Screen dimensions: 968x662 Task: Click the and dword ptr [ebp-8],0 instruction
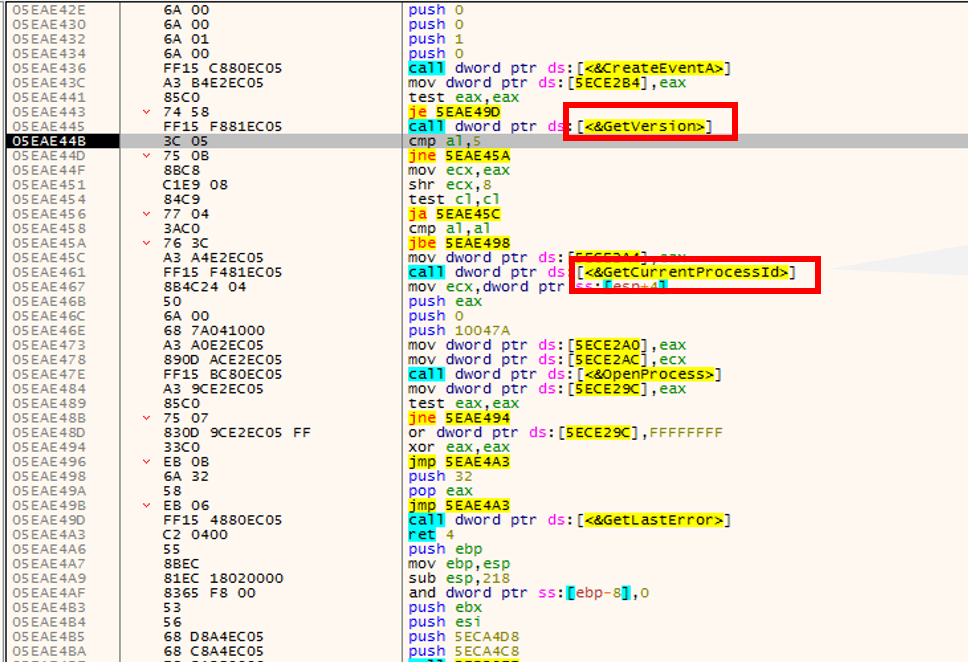point(528,593)
